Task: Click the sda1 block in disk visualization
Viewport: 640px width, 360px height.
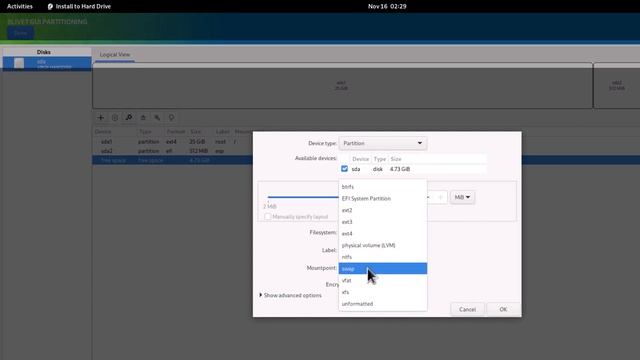Action: point(342,86)
